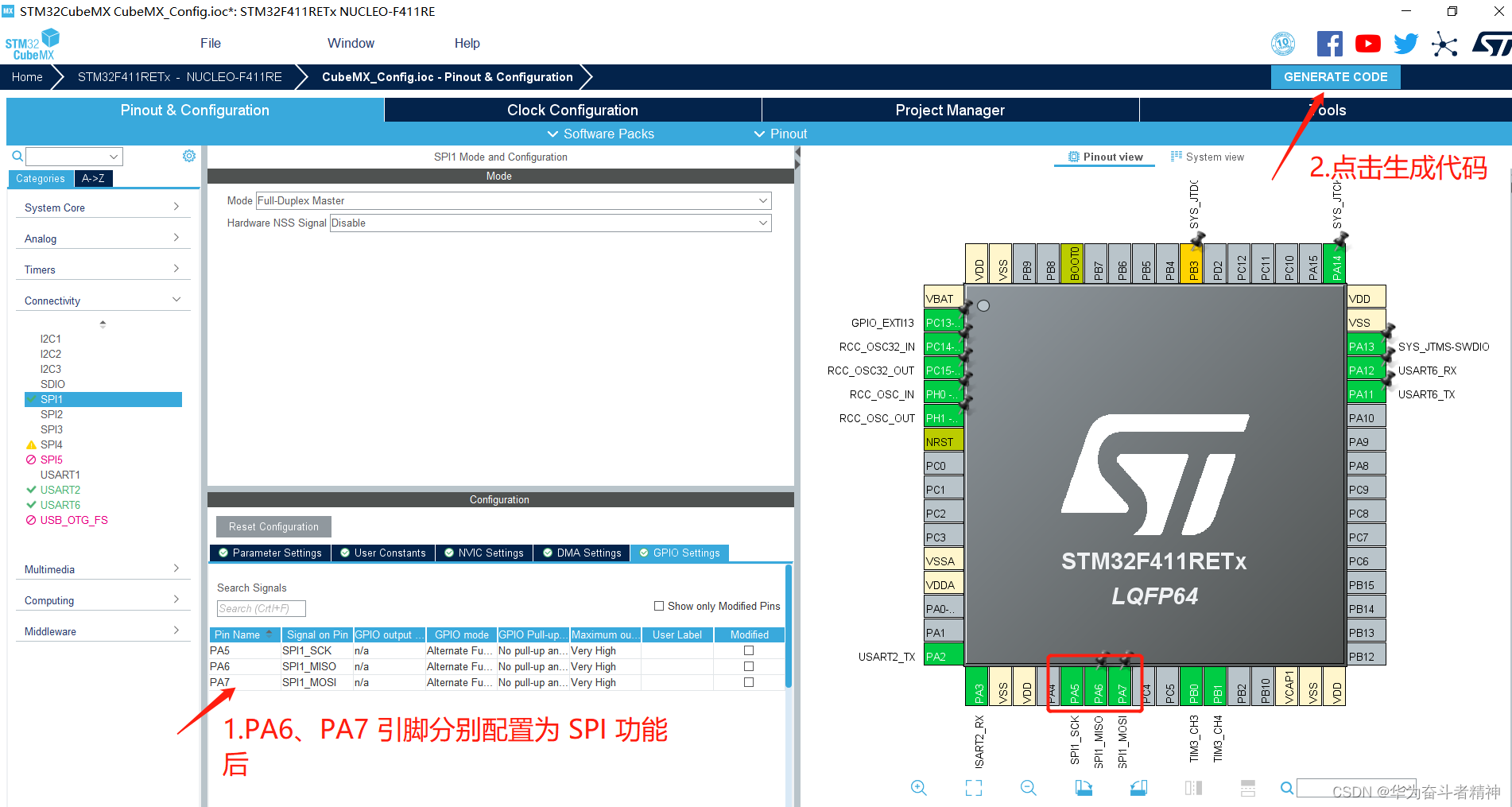Click the NRST pin on the chip
The image size is (1512, 807).
pos(944,441)
